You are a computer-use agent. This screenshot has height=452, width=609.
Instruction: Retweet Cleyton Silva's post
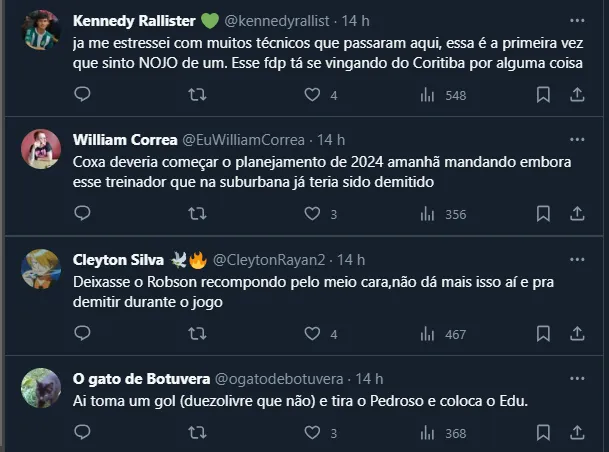pos(198,334)
